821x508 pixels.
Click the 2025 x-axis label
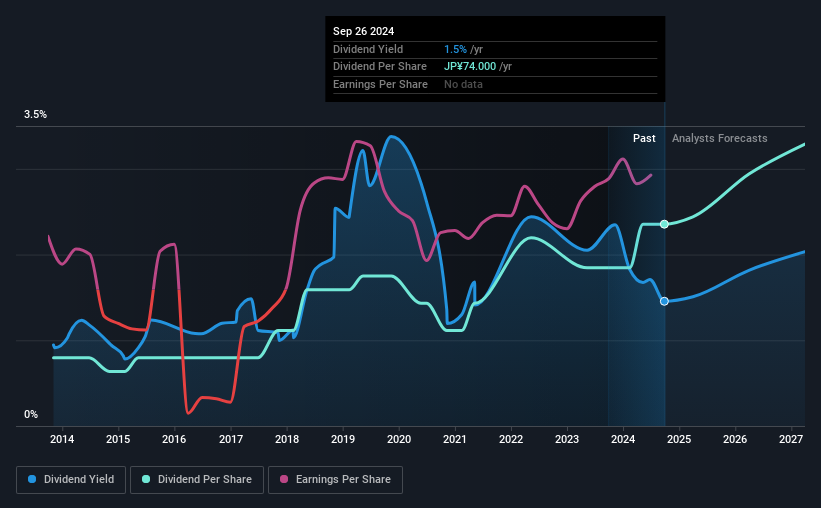(679, 439)
